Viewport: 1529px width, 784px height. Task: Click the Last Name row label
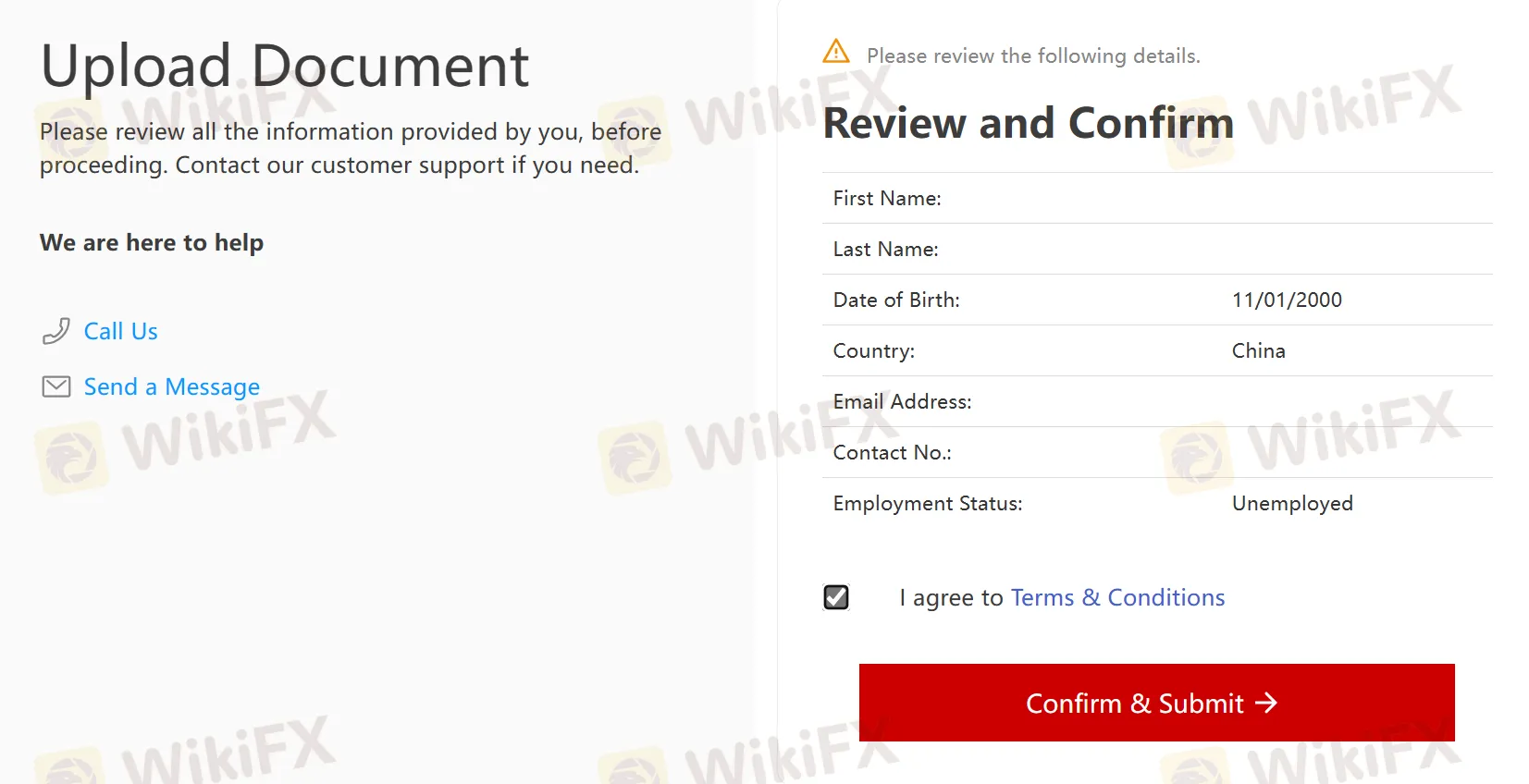(885, 249)
